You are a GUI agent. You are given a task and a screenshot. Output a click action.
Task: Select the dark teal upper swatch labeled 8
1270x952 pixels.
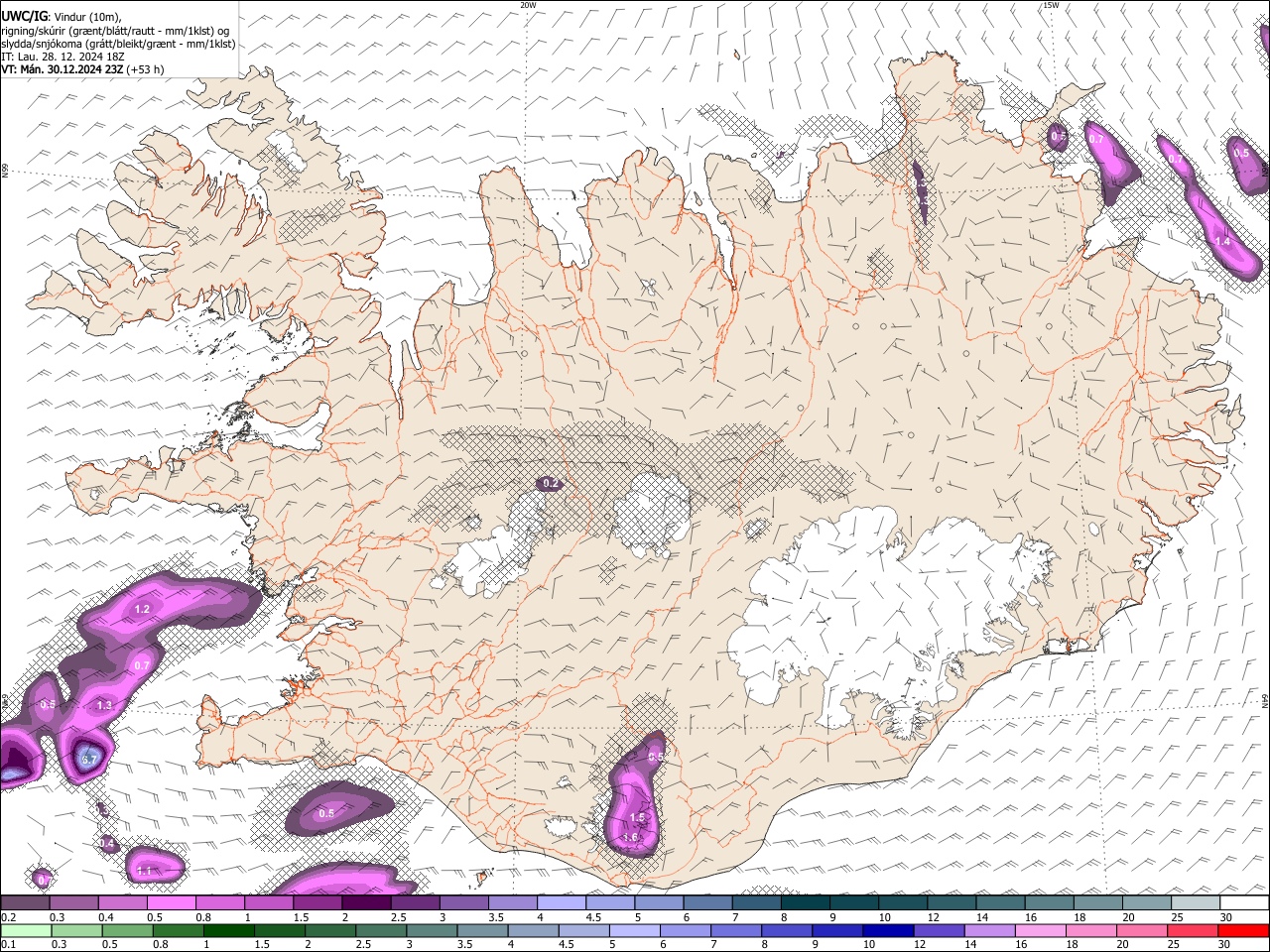click(x=805, y=902)
